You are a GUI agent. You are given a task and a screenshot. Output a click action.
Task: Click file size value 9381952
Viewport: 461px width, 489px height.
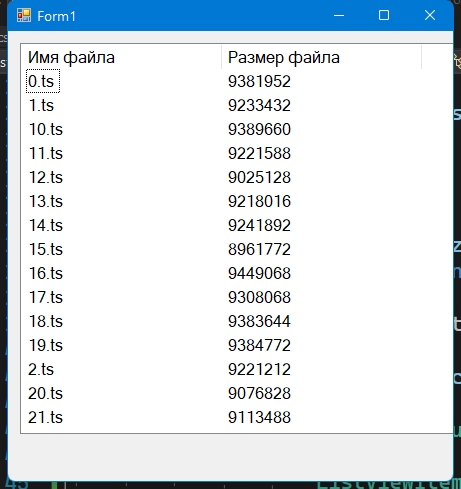259,81
